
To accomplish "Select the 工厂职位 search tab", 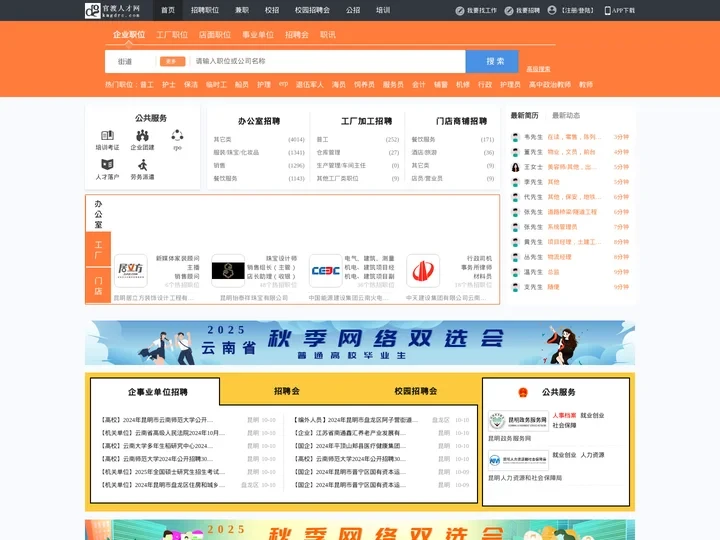I will pos(172,34).
